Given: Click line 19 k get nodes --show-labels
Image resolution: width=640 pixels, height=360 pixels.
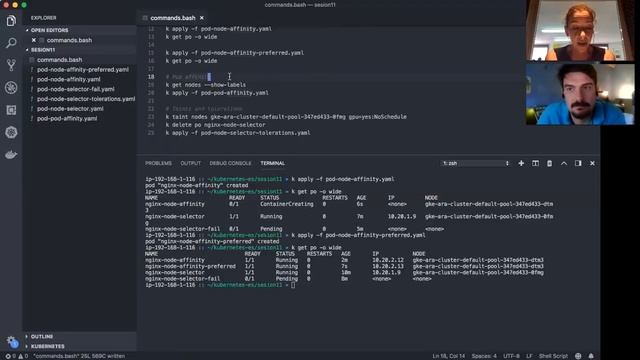Looking at the screenshot, I should pyautogui.click(x=206, y=85).
